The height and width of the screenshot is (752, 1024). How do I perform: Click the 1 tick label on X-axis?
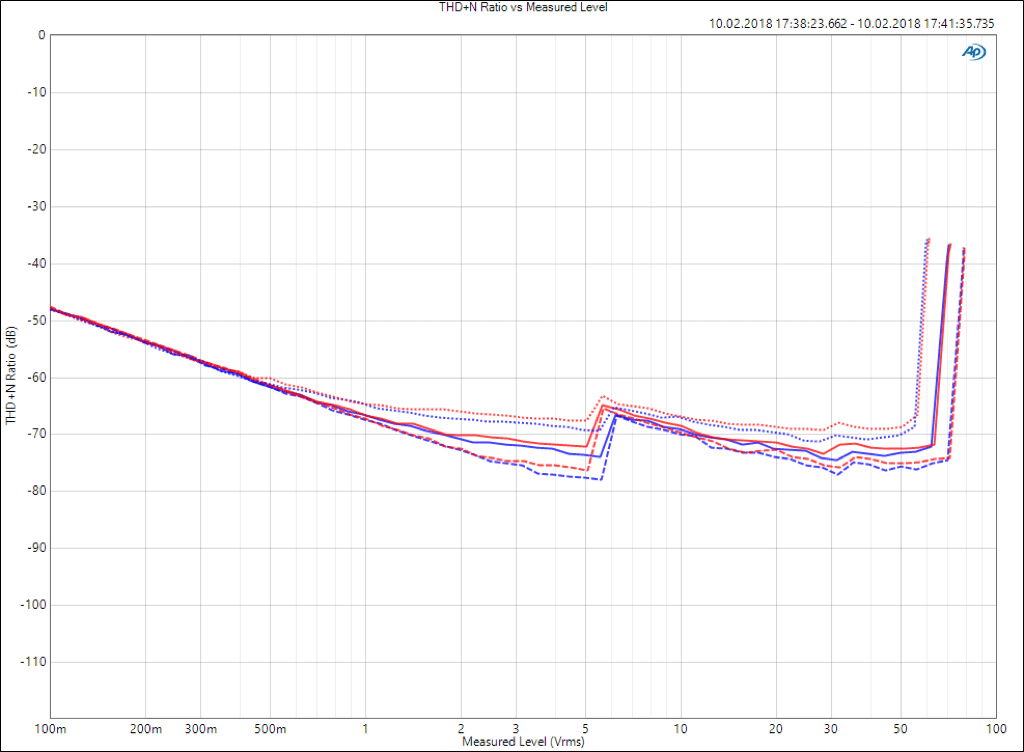click(x=366, y=727)
